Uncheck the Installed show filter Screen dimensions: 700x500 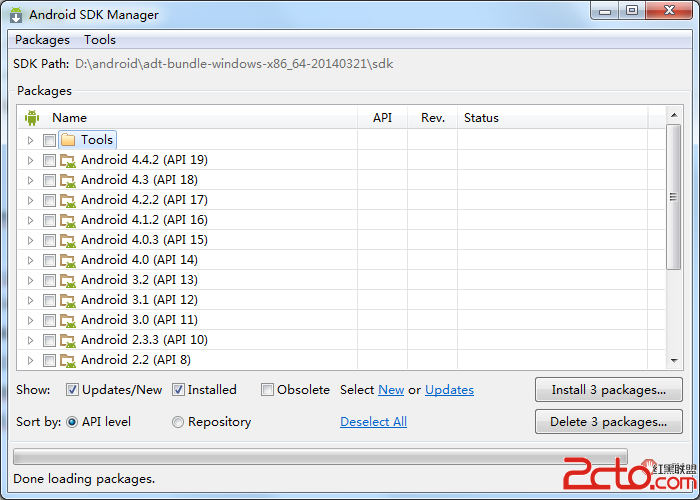pyautogui.click(x=178, y=390)
